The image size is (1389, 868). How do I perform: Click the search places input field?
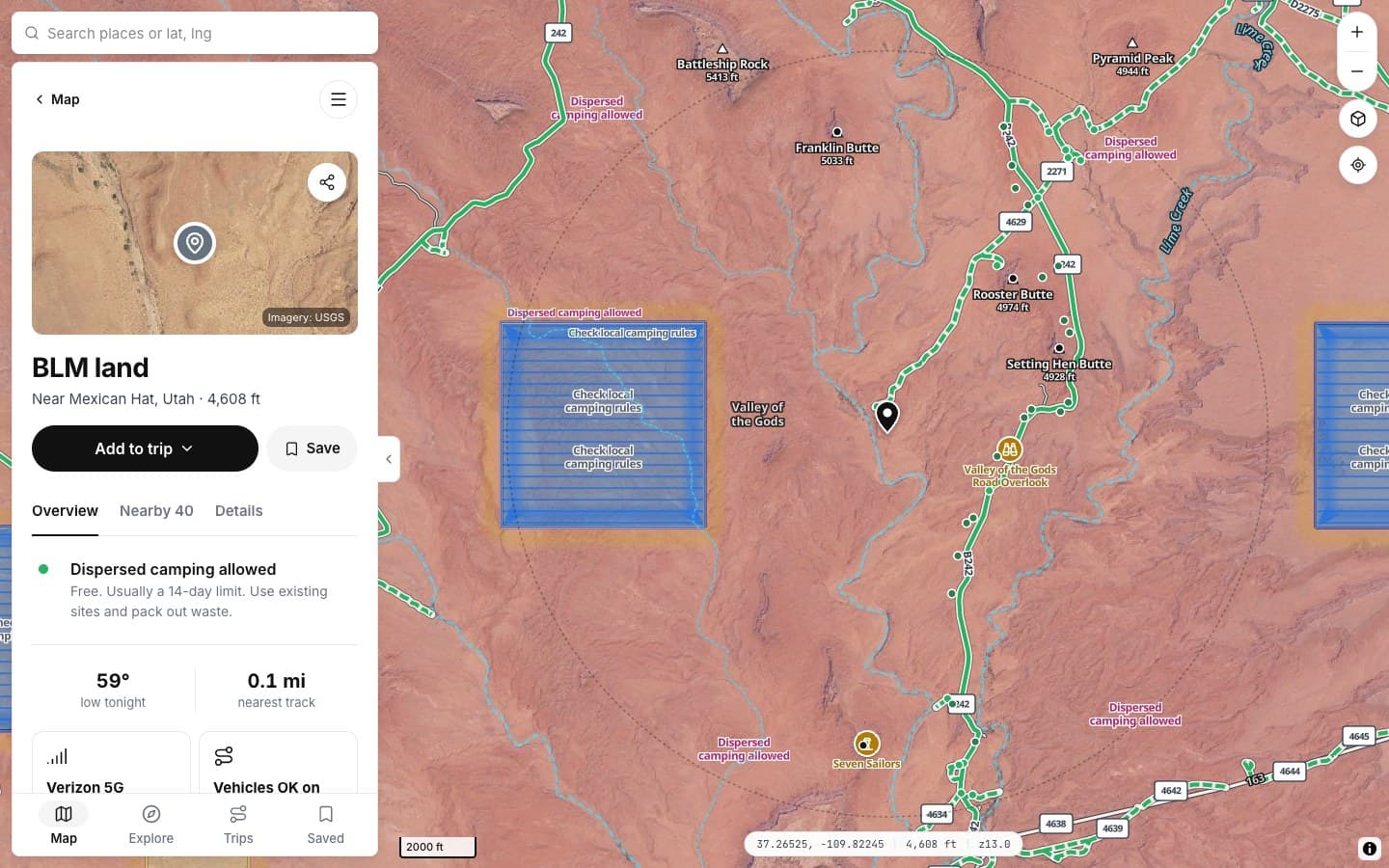195,33
